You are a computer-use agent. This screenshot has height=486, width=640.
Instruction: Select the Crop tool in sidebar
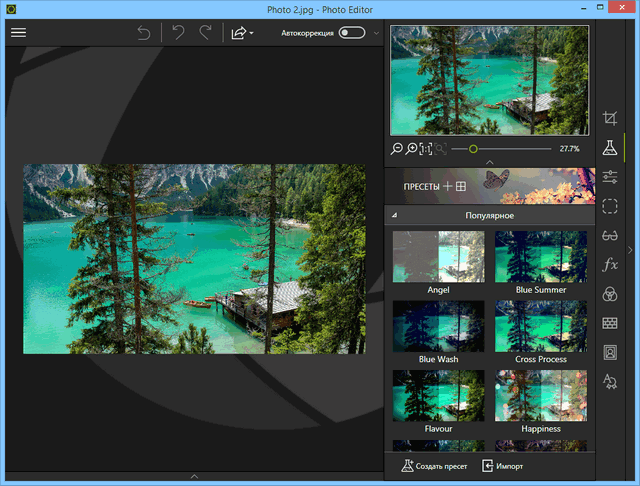pyautogui.click(x=610, y=119)
